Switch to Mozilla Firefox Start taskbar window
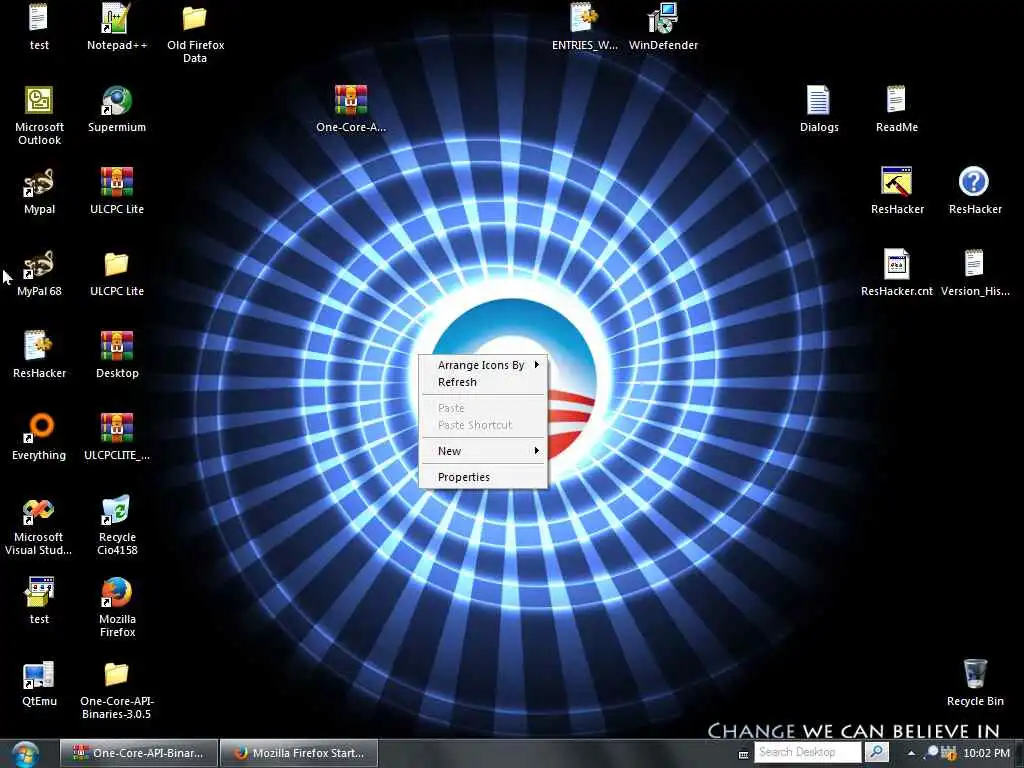The width and height of the screenshot is (1024, 768). click(299, 753)
